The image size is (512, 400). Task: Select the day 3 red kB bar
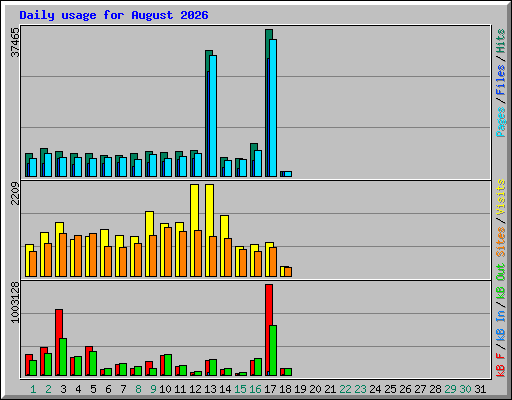click(59, 323)
